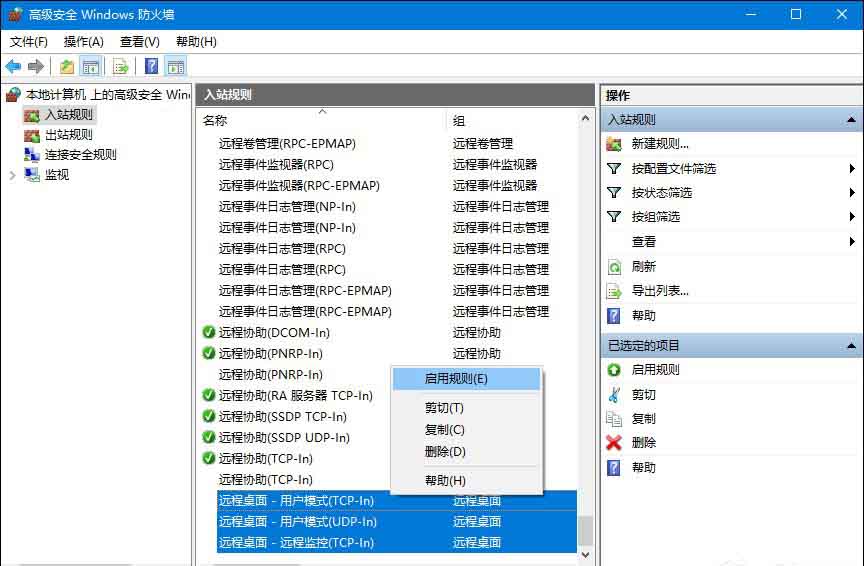Click the 新建规则 icon in actions pane
Image resolution: width=864 pixels, height=566 pixels.
[614, 144]
